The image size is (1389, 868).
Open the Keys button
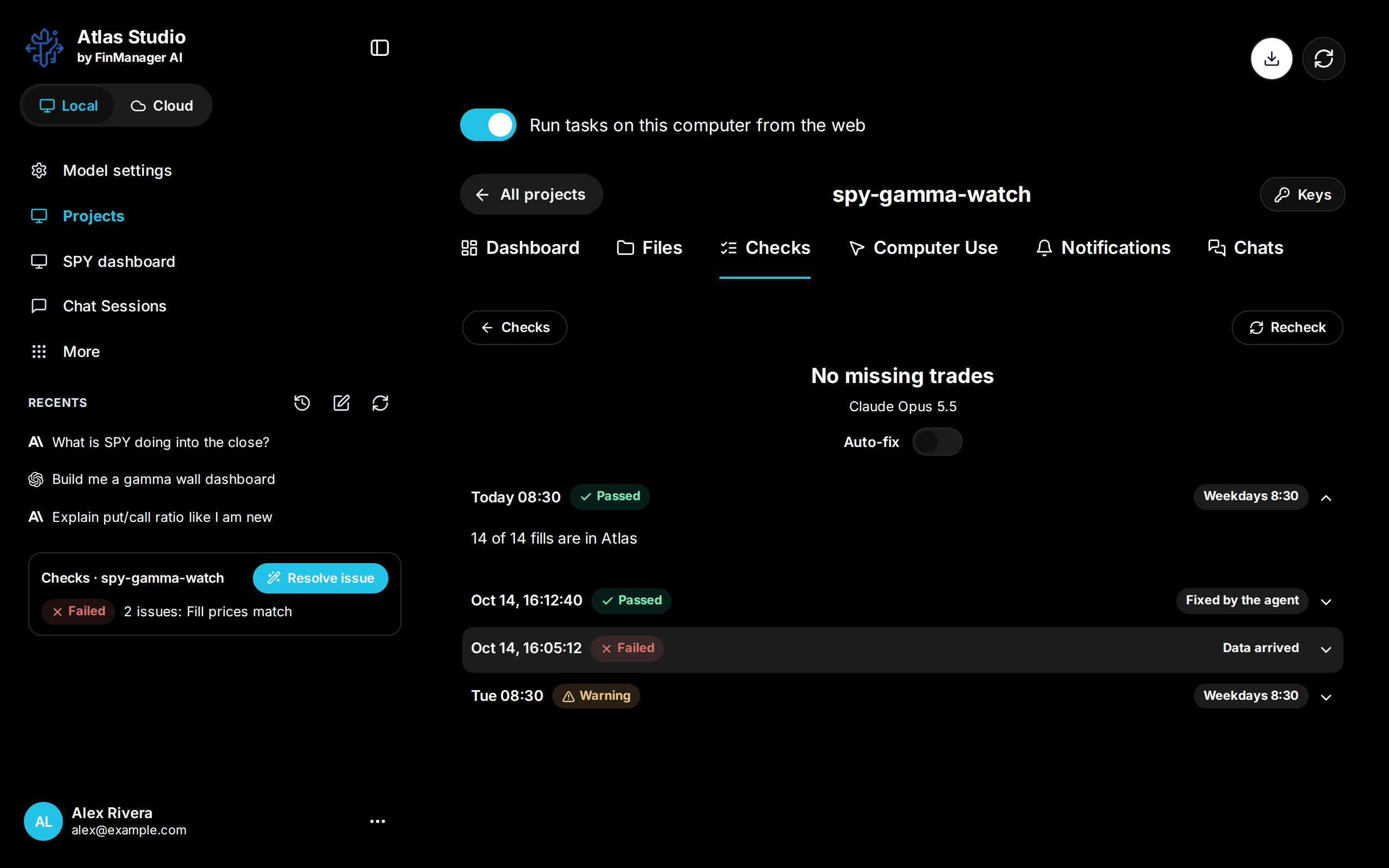[1302, 195]
